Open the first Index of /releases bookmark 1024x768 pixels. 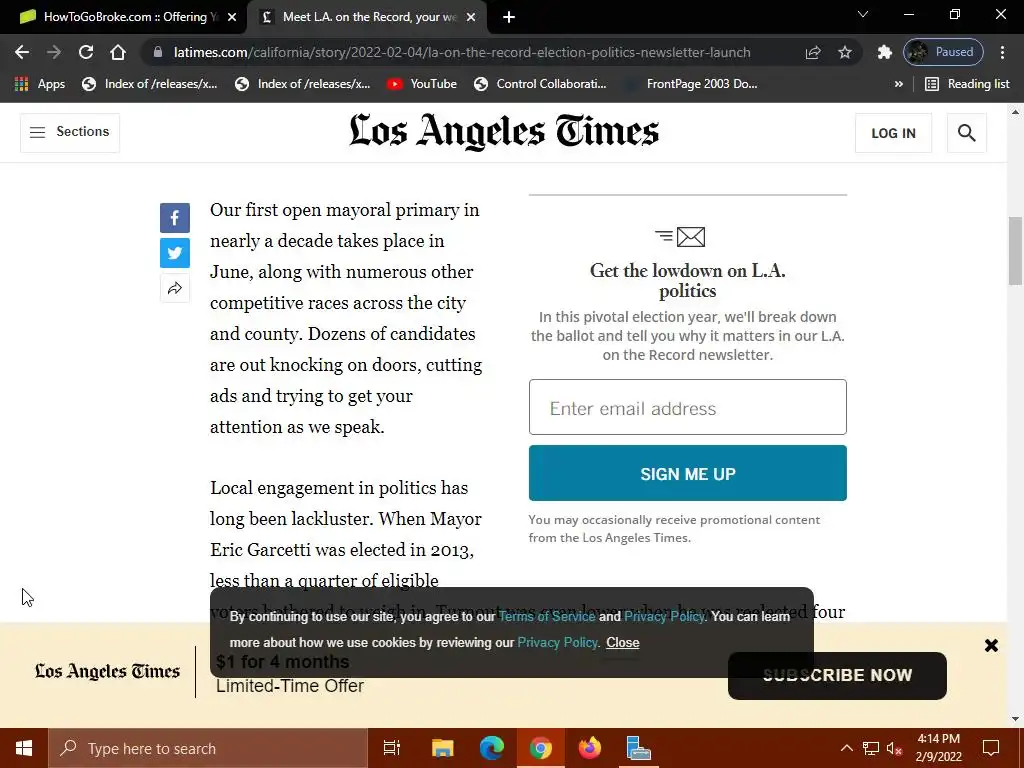pos(150,84)
